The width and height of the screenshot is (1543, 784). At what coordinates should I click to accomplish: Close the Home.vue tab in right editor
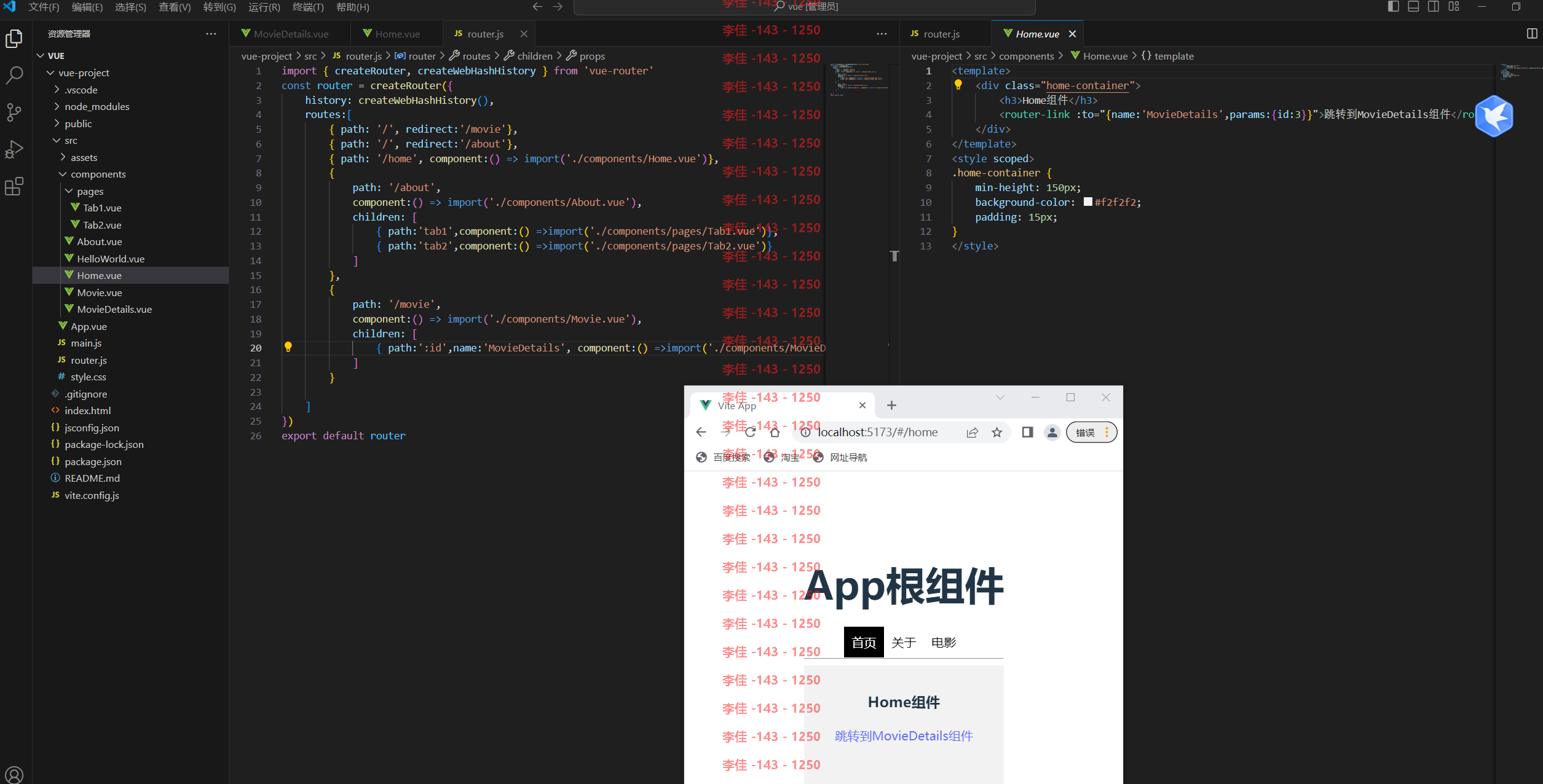1072,34
